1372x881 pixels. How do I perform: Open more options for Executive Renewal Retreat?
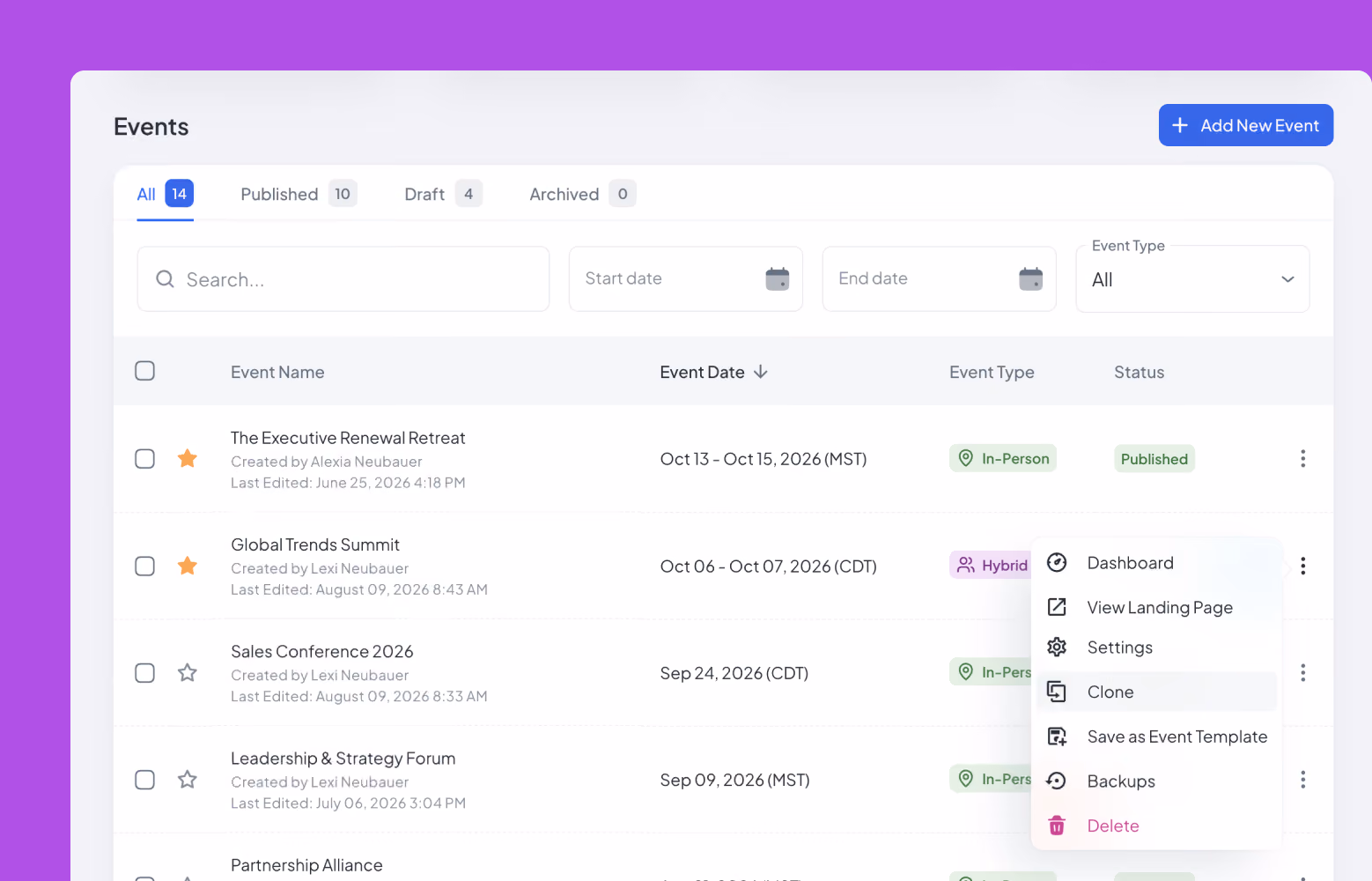pos(1303,458)
